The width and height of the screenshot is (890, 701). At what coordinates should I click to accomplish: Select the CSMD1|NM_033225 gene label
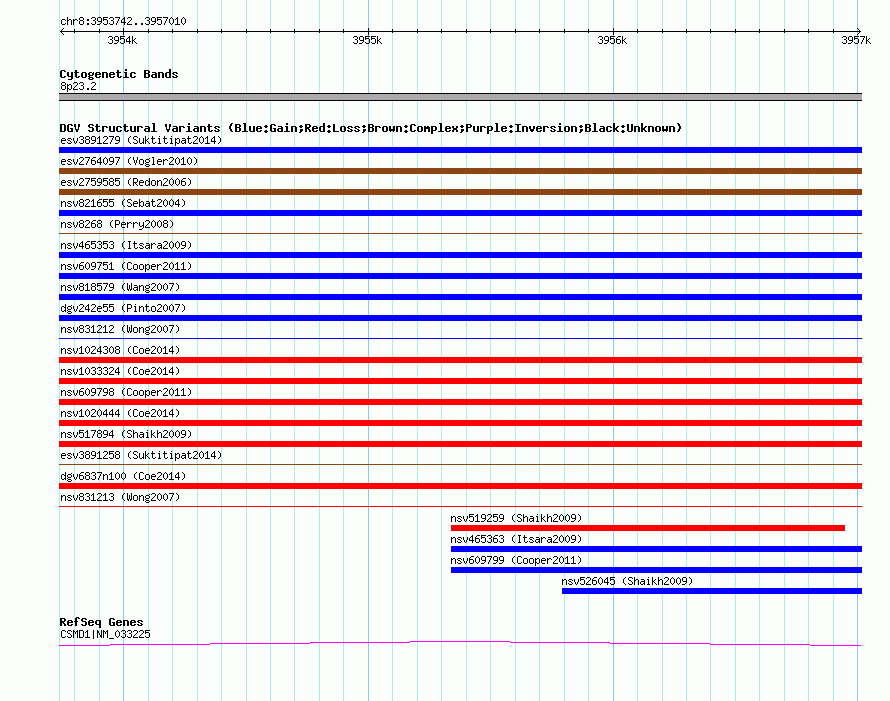[x=105, y=634]
